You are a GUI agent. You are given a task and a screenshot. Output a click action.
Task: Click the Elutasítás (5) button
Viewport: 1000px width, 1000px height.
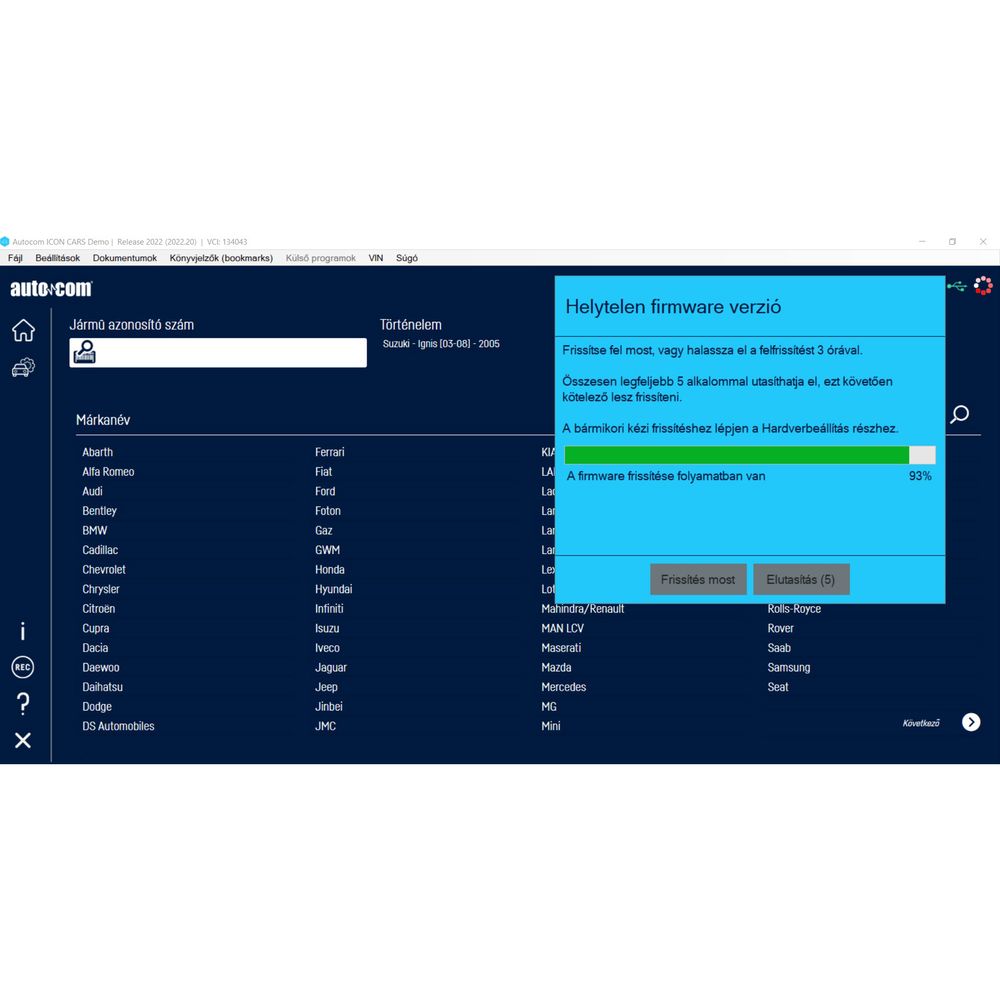click(x=801, y=580)
